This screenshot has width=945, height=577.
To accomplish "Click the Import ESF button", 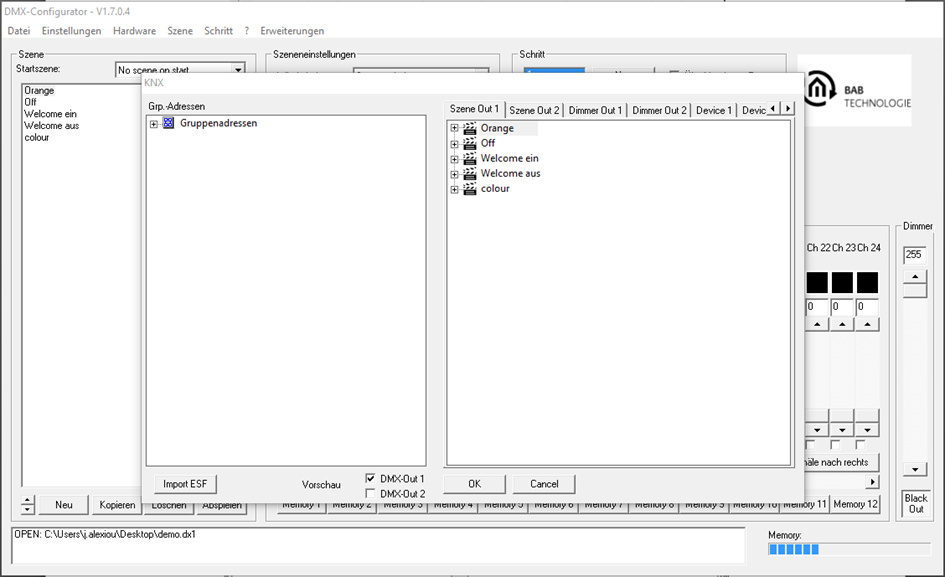I will tap(185, 484).
